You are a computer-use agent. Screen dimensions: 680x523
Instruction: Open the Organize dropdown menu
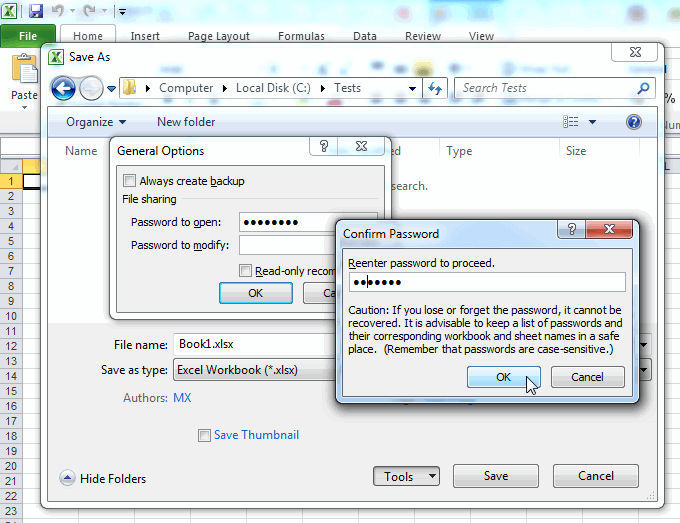coord(96,122)
